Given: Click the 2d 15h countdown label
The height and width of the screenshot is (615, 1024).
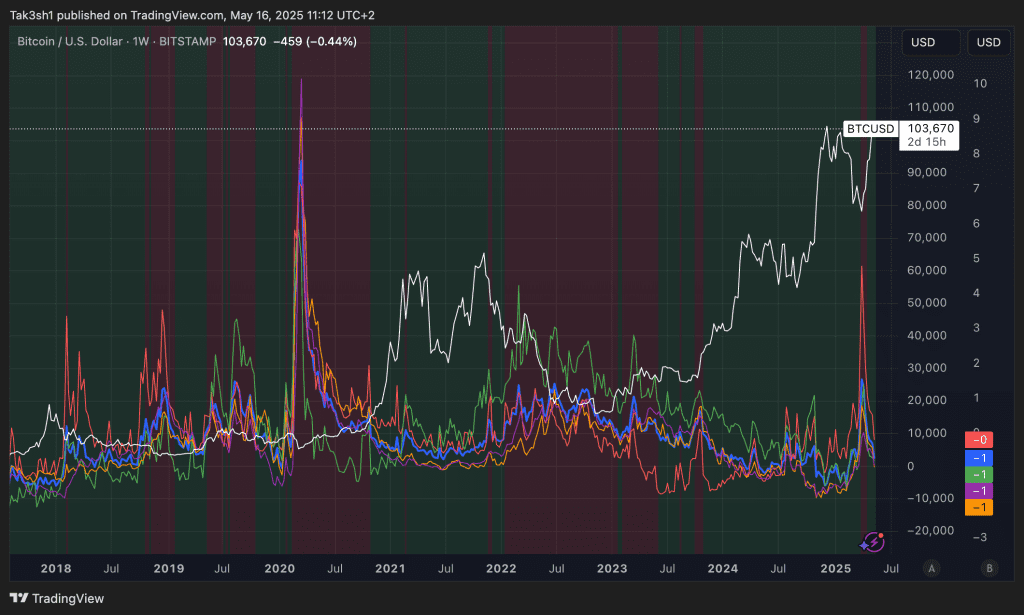Looking at the screenshot, I should (x=926, y=142).
